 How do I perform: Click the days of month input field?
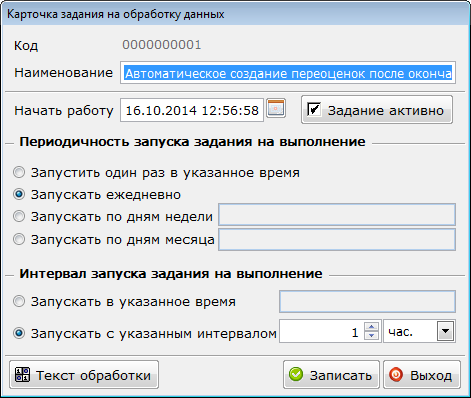pyautogui.click(x=337, y=239)
